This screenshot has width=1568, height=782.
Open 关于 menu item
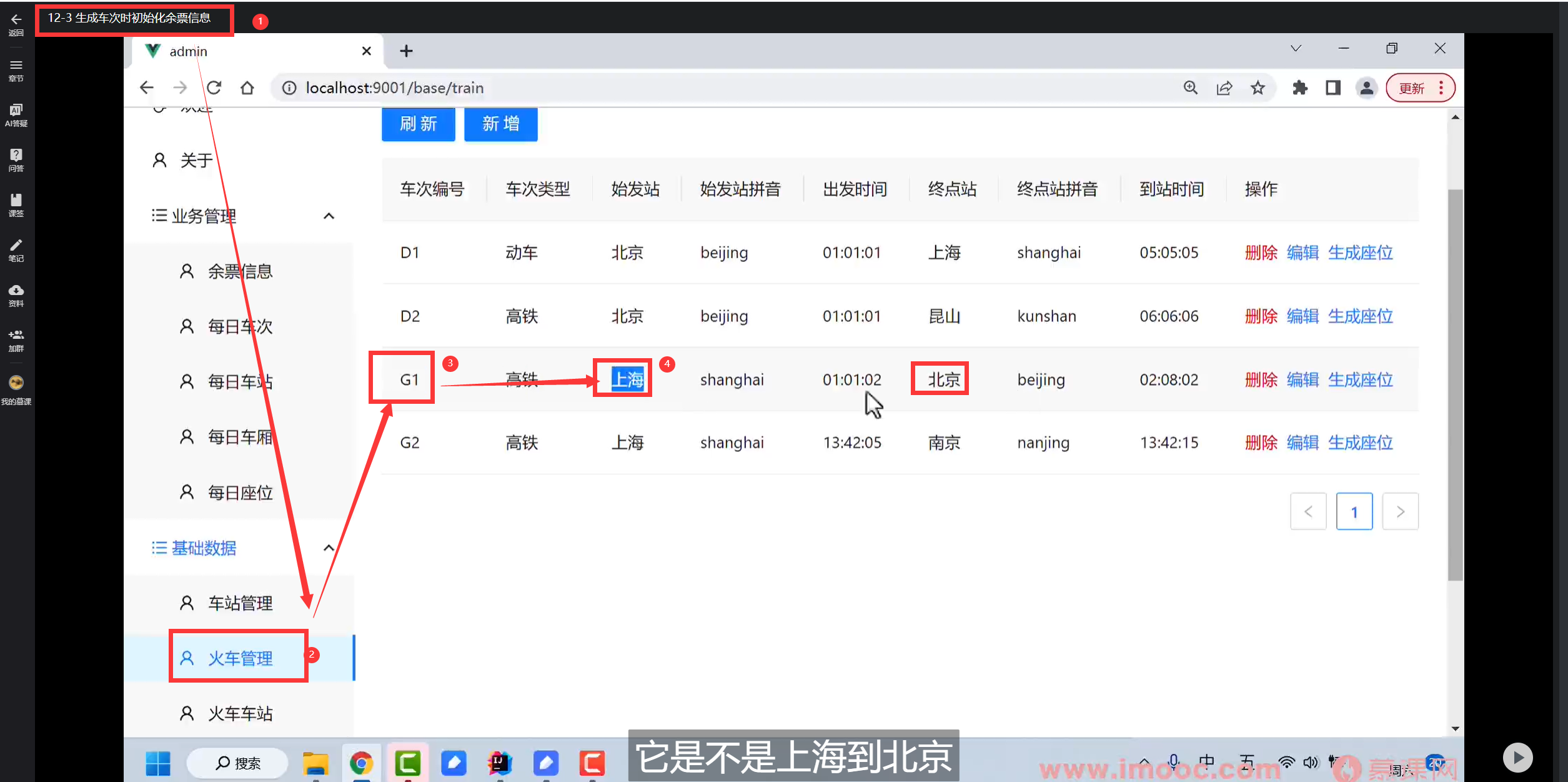(196, 161)
